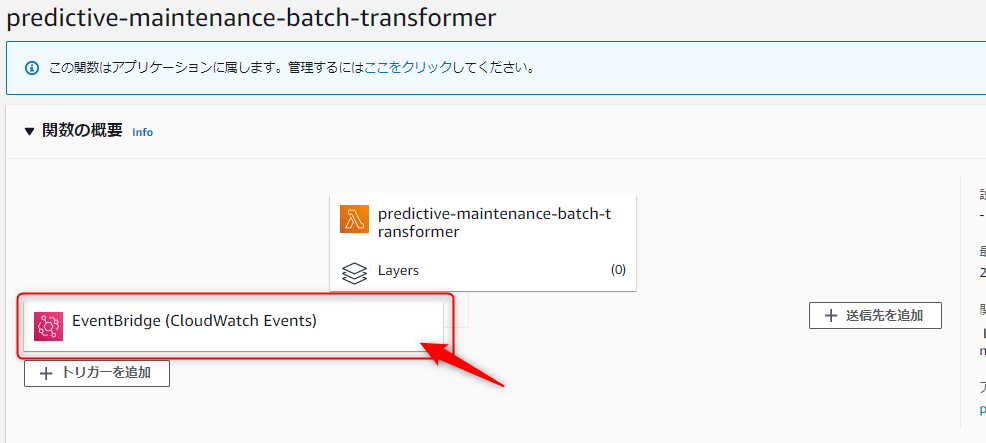Click the plus icon beside 送信先を追加

830,316
